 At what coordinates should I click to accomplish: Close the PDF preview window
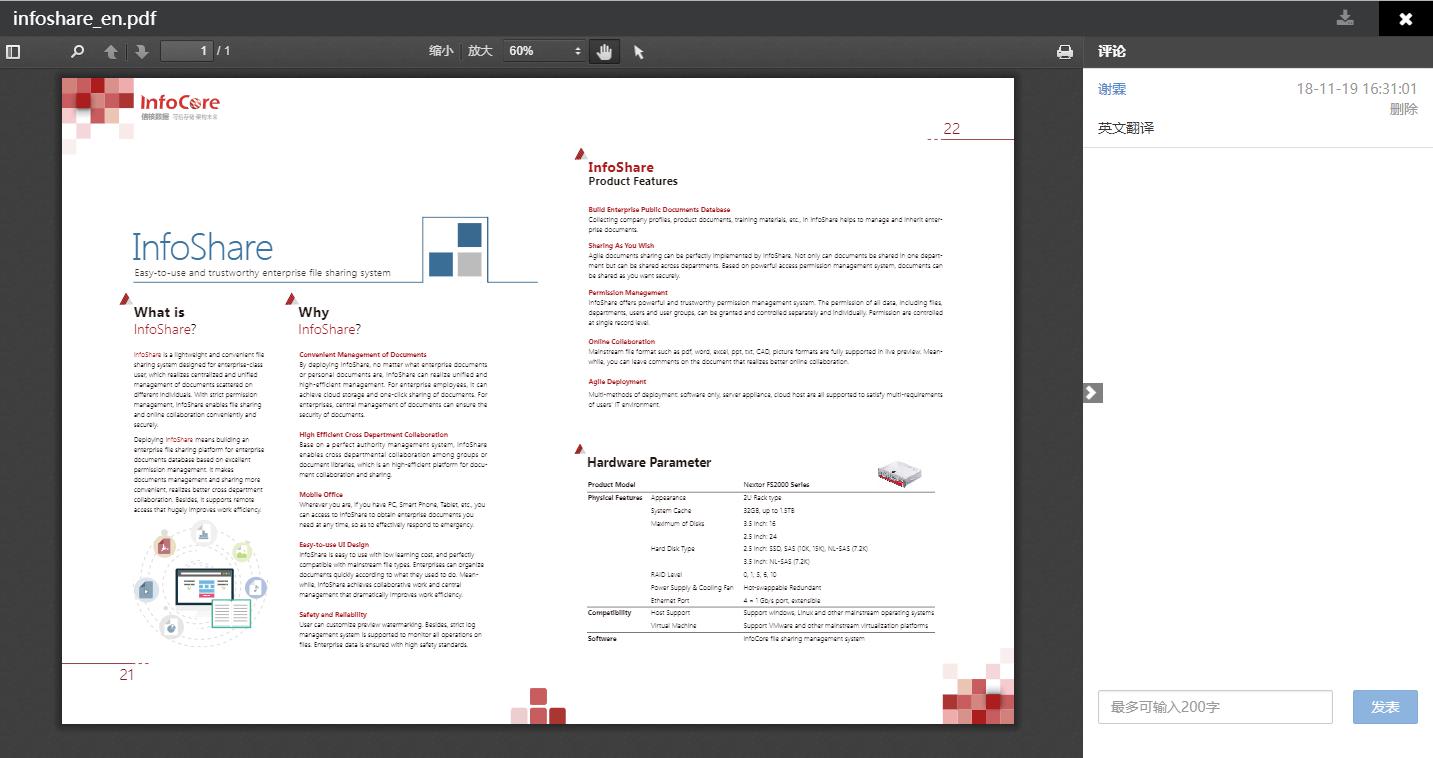coord(1406,18)
